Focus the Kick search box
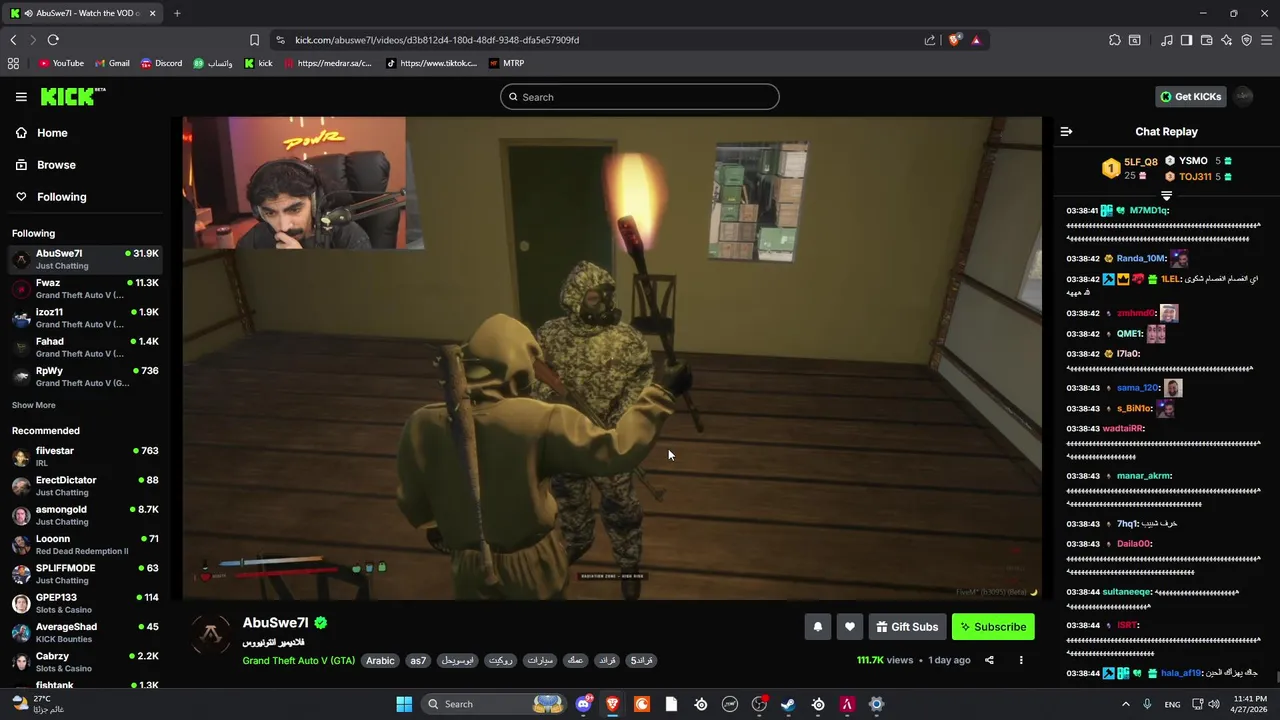Viewport: 1280px width, 720px height. click(640, 97)
